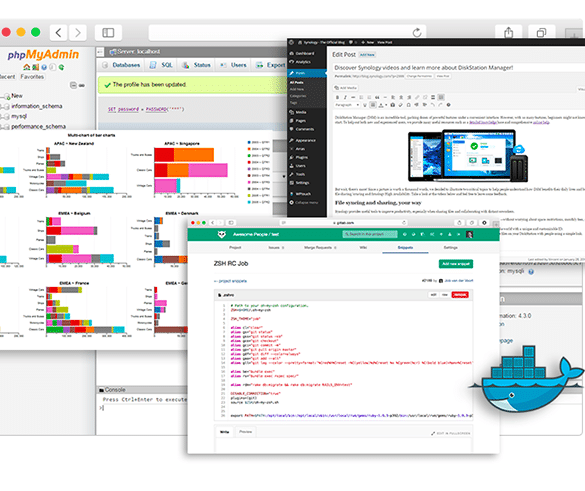Click the Add Media button in WordPress
This screenshot has width=585, height=491.
point(345,88)
